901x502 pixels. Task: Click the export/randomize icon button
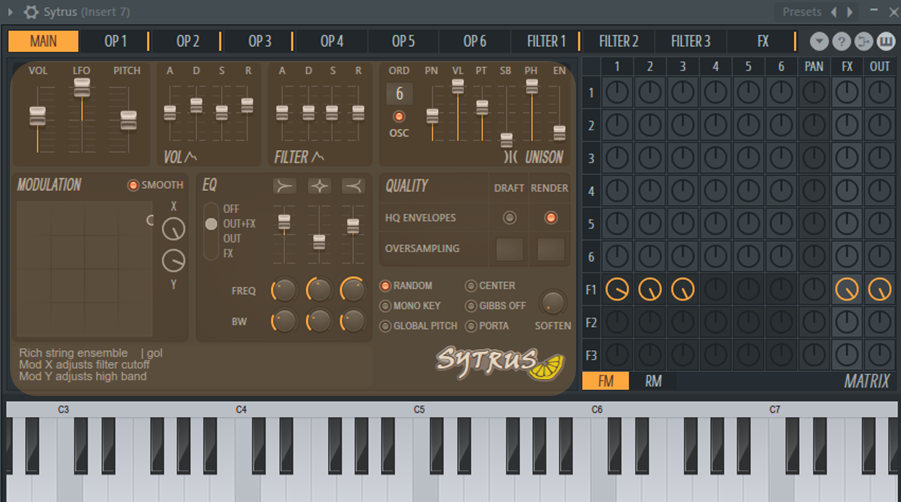(863, 41)
